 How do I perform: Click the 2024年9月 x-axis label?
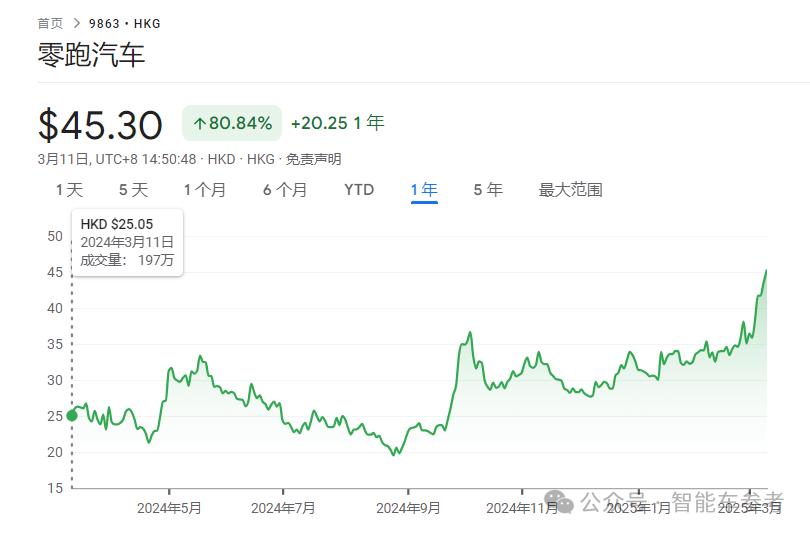click(408, 508)
